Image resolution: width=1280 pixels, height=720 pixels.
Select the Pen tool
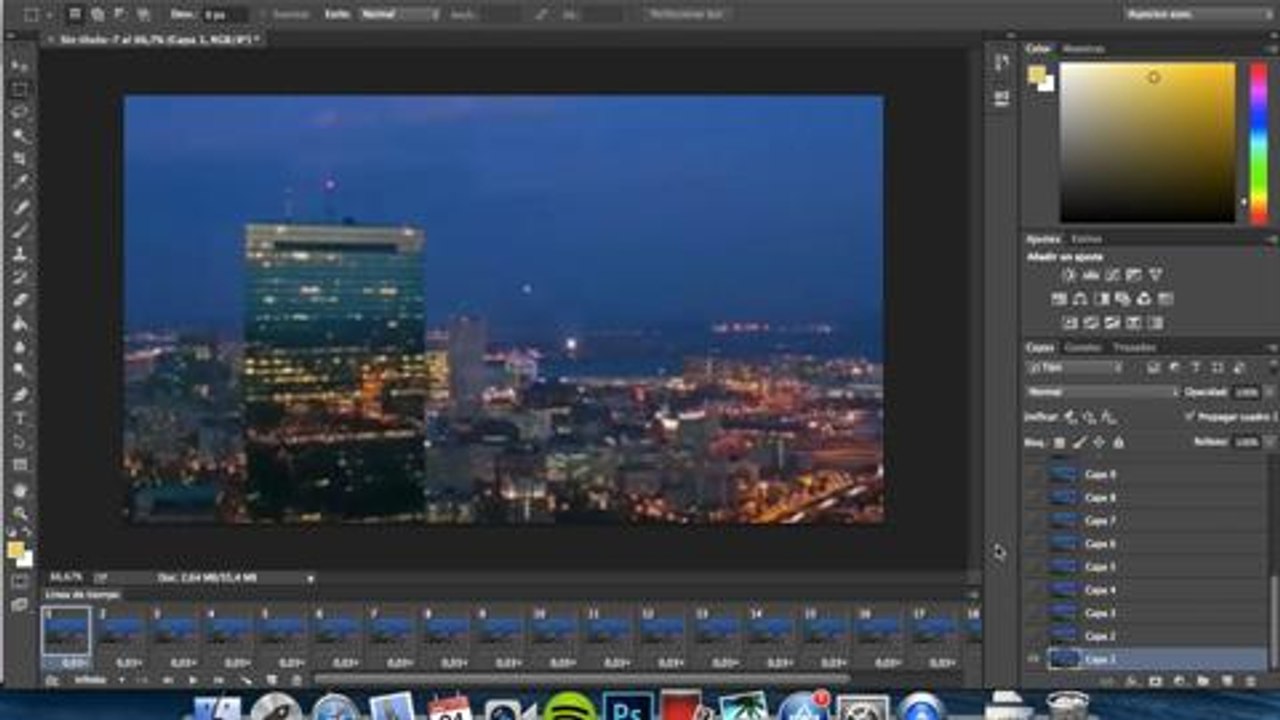(x=19, y=394)
